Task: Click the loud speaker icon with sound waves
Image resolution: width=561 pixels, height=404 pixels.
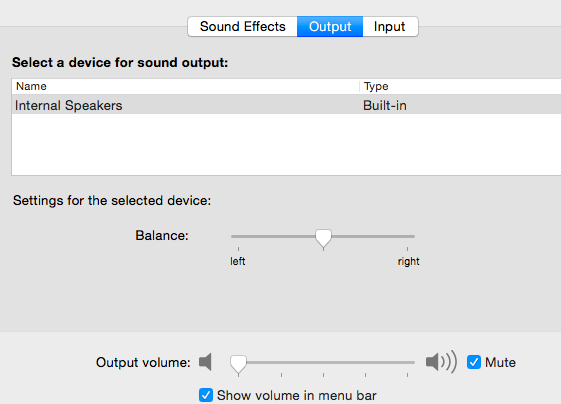Action: pyautogui.click(x=441, y=361)
